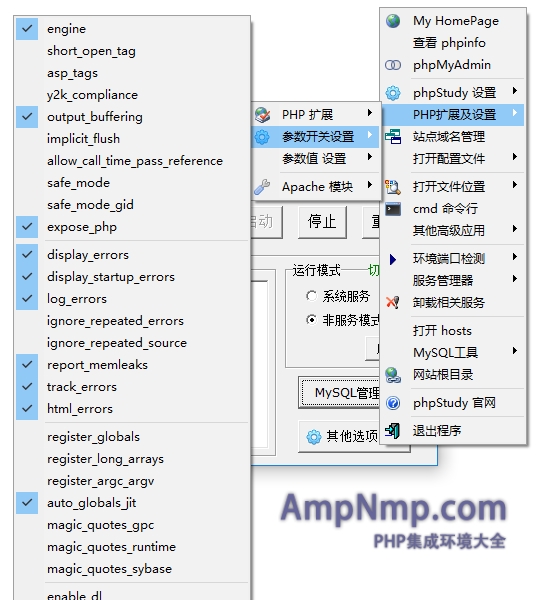Expand the 打开文件位置 submenu arrow
This screenshot has height=600, width=556.
[x=515, y=185]
